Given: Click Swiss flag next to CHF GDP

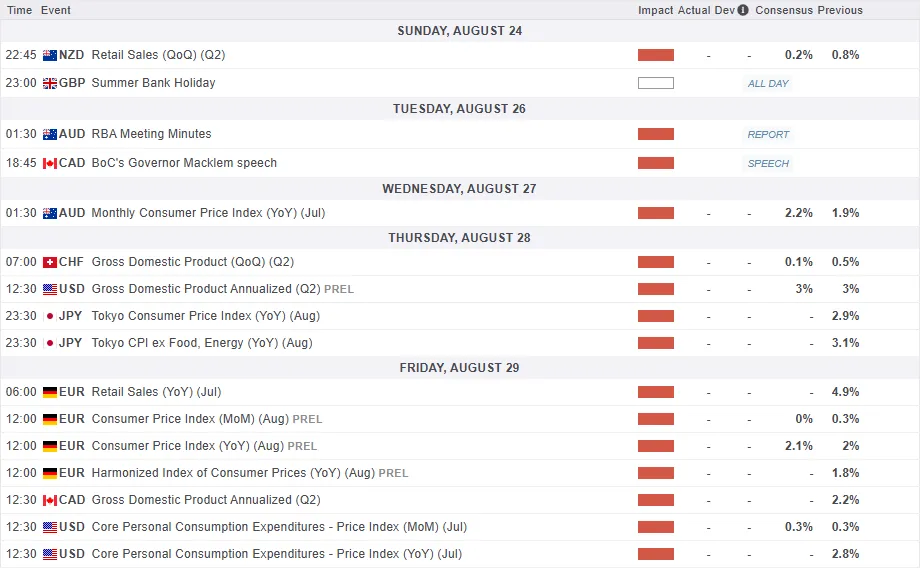Looking at the screenshot, I should 50,262.
